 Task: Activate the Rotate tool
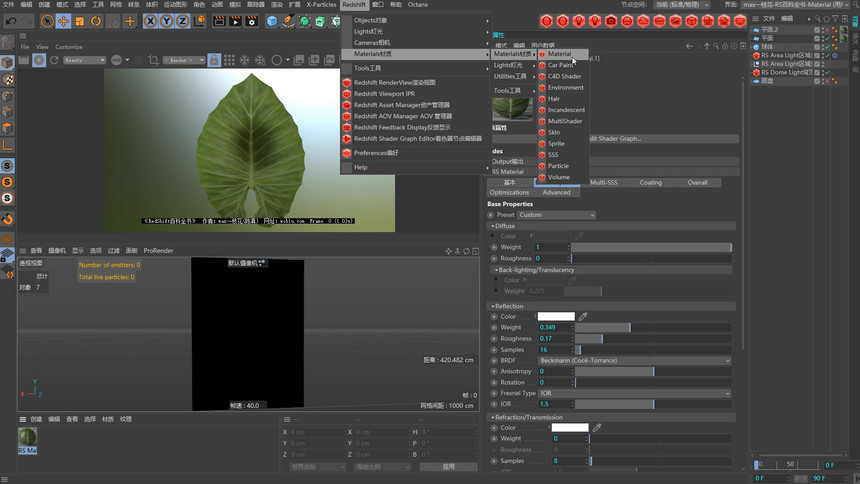[96, 21]
